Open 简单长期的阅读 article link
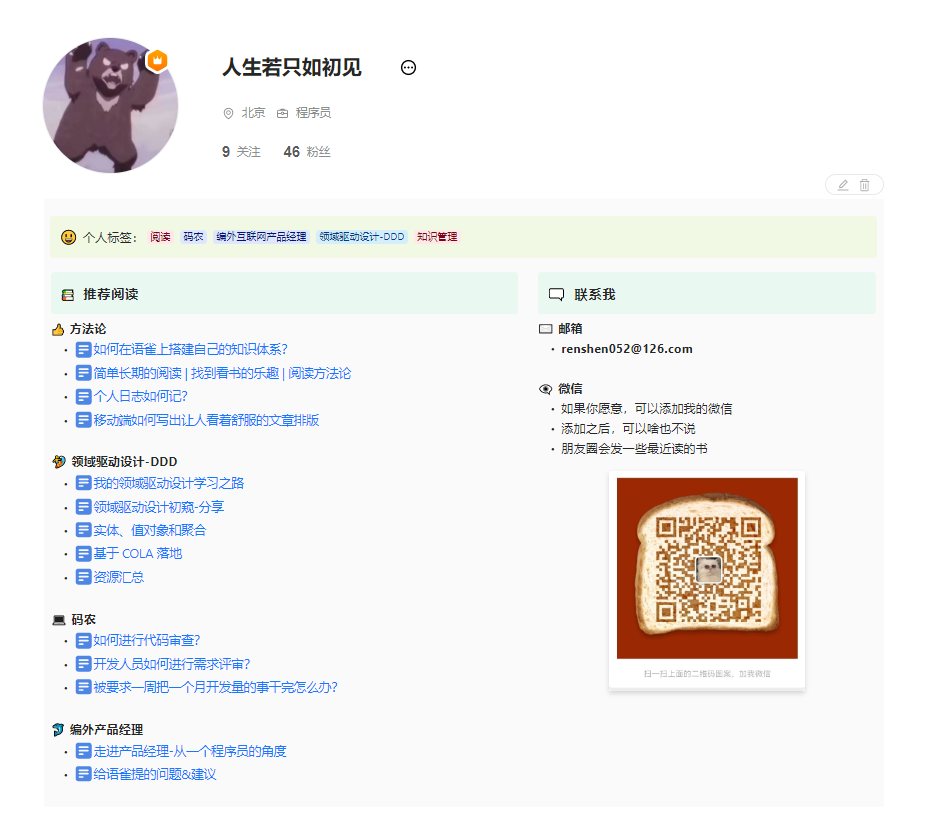The width and height of the screenshot is (925, 821). pos(222,373)
